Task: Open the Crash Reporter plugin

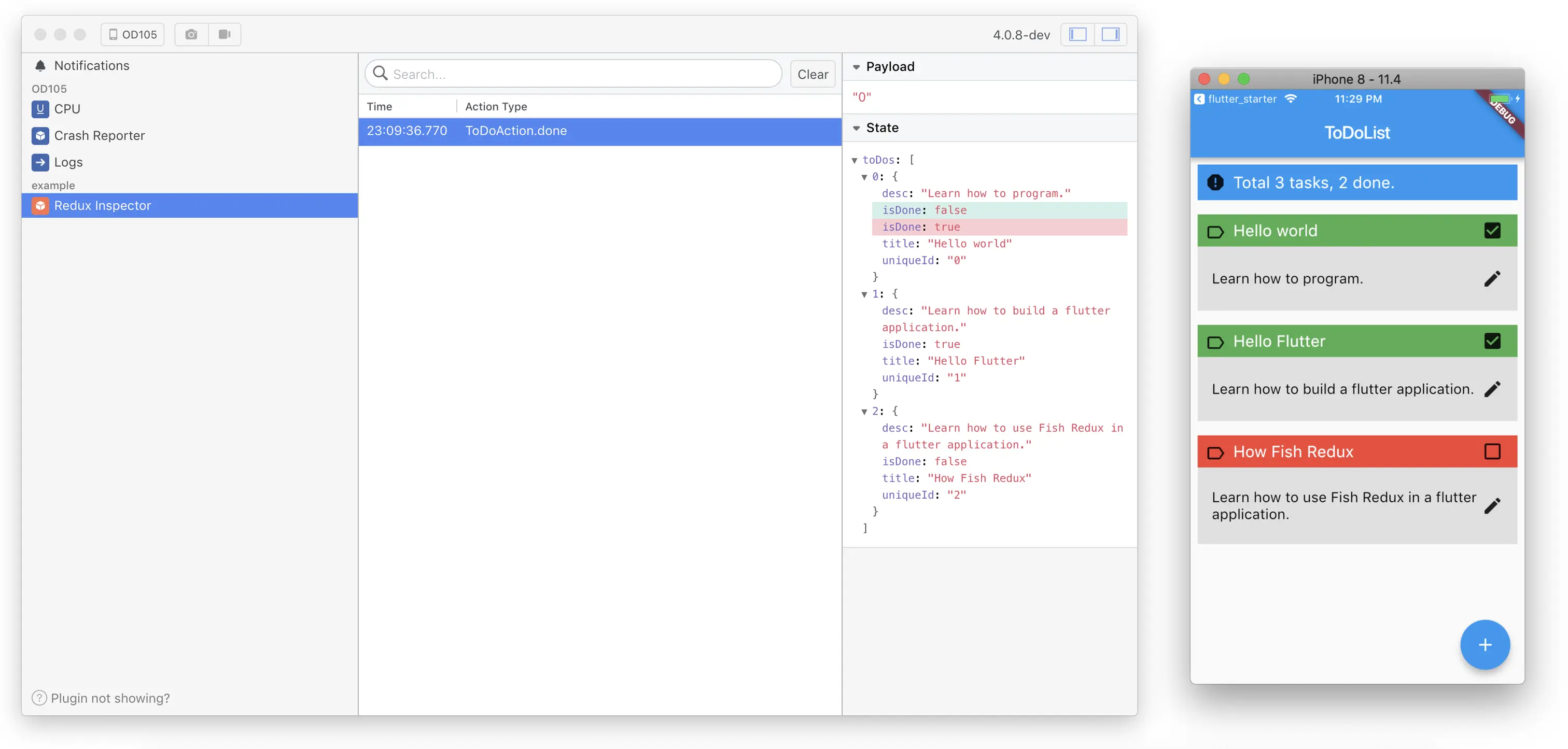Action: point(99,136)
